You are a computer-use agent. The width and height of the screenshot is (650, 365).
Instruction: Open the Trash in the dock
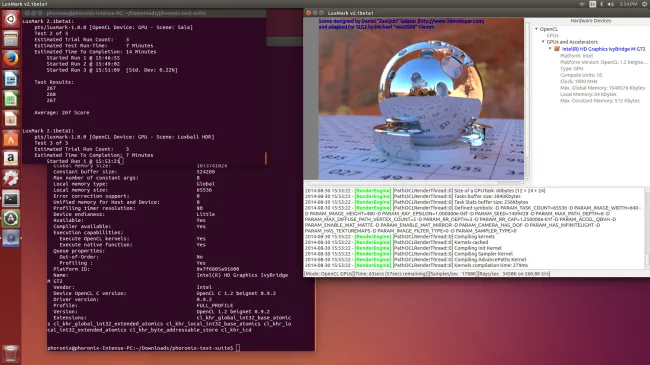(x=11, y=354)
